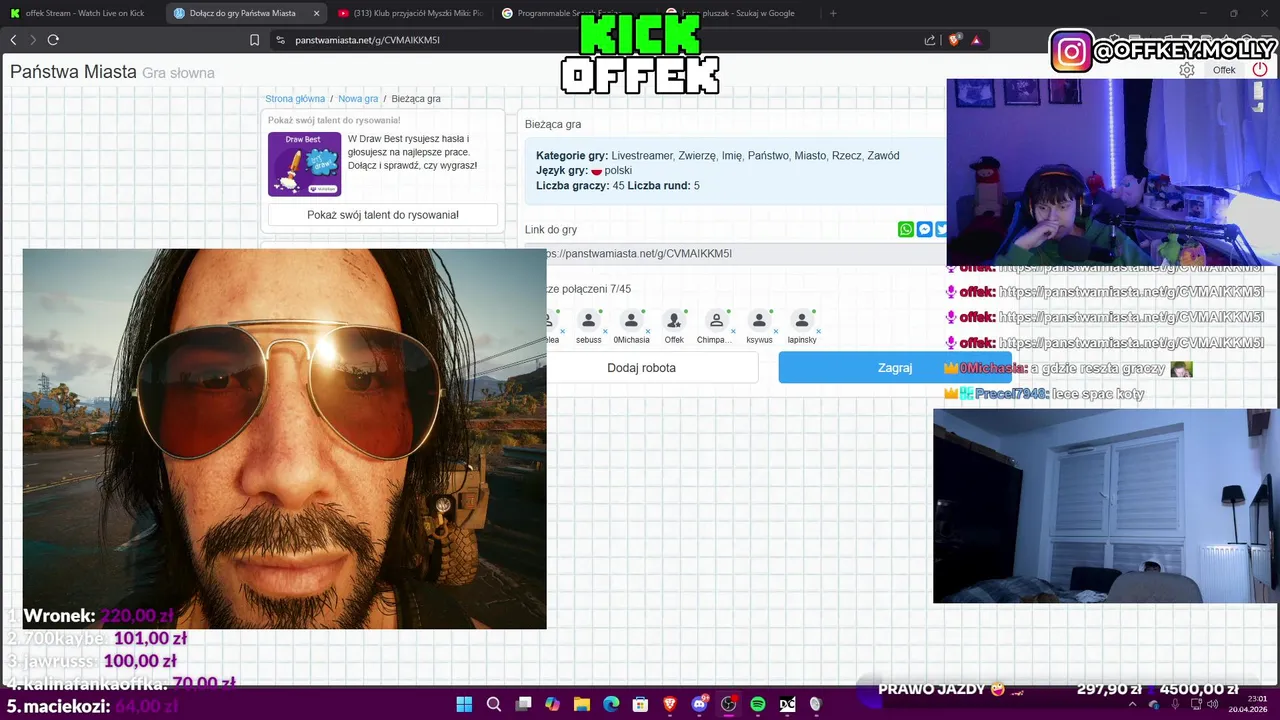Screen dimensions: 1280x720
Task: Go back with the browser back arrow
Action: (x=13, y=40)
